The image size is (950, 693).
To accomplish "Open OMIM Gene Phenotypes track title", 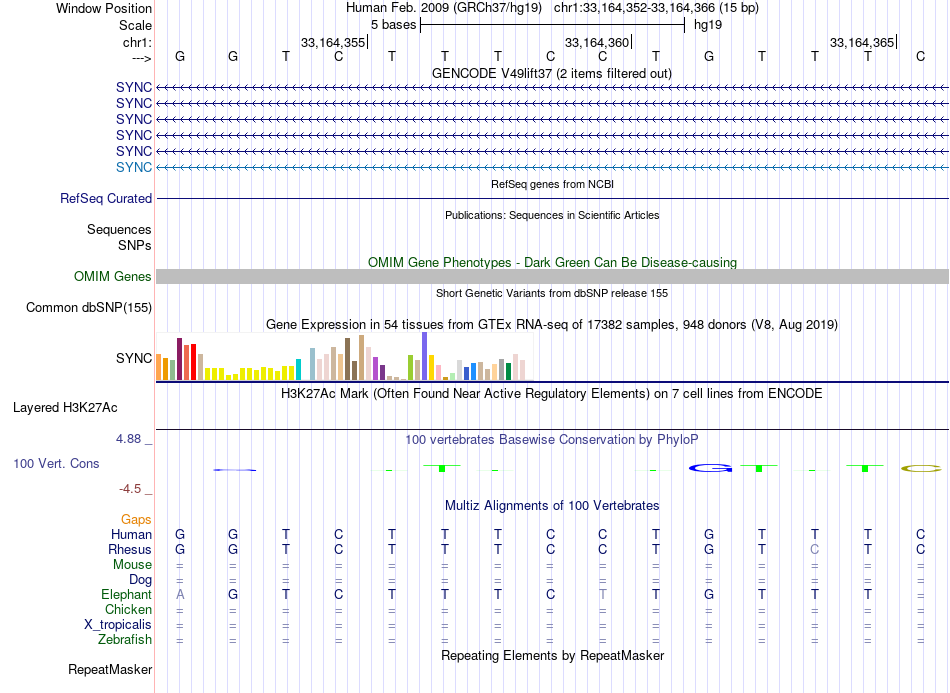I will [x=552, y=262].
